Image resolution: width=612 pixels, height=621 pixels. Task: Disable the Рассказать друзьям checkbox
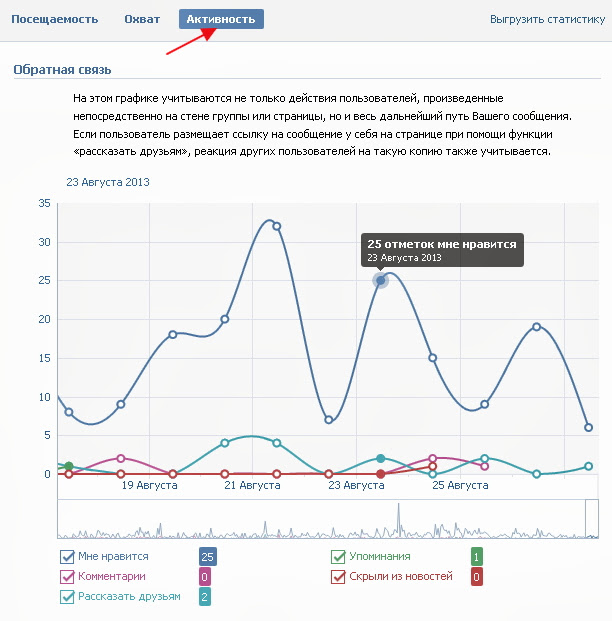[x=67, y=597]
